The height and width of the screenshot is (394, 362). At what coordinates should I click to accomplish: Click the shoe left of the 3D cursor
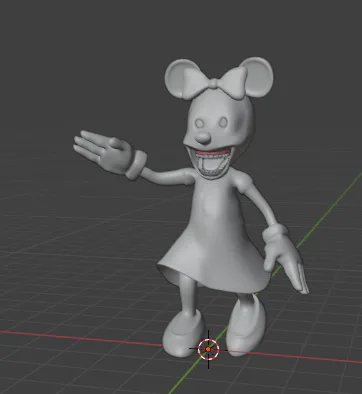tap(183, 334)
